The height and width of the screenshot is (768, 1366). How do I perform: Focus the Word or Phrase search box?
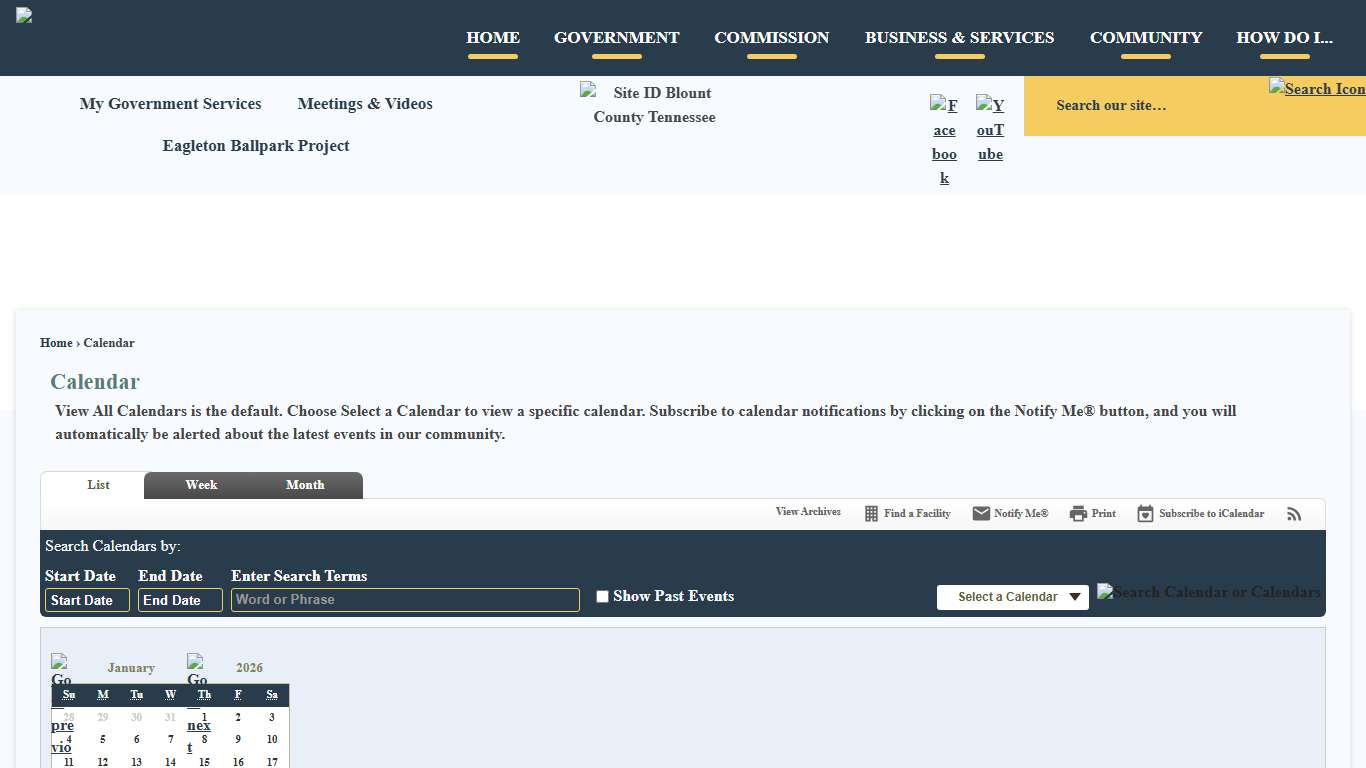tap(405, 600)
